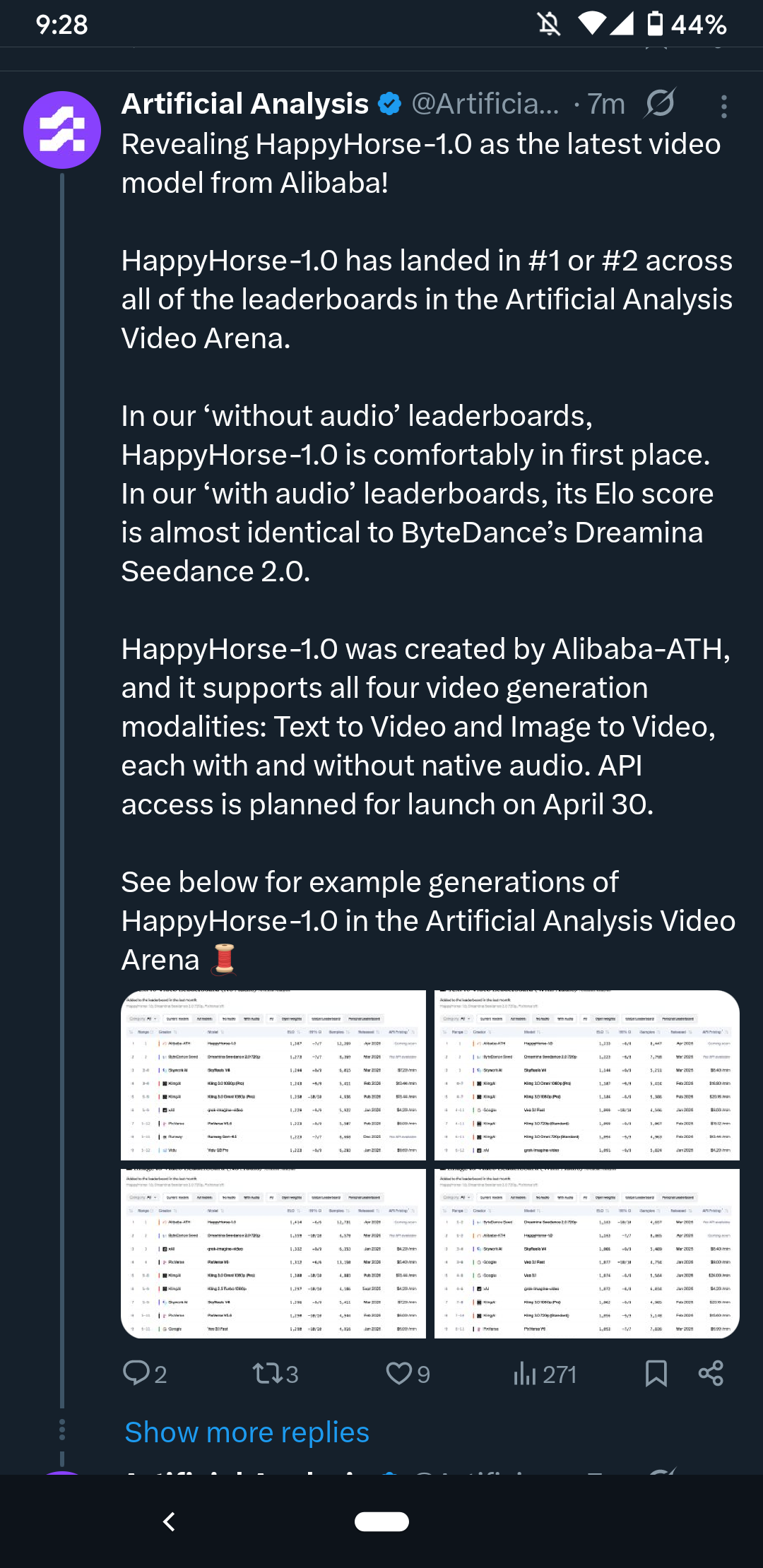Open Artificial Analysis profile avatar

(62, 130)
